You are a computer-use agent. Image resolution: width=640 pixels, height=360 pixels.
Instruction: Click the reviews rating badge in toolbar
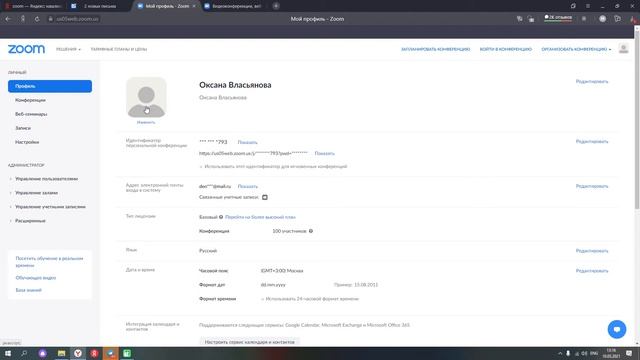tap(558, 18)
